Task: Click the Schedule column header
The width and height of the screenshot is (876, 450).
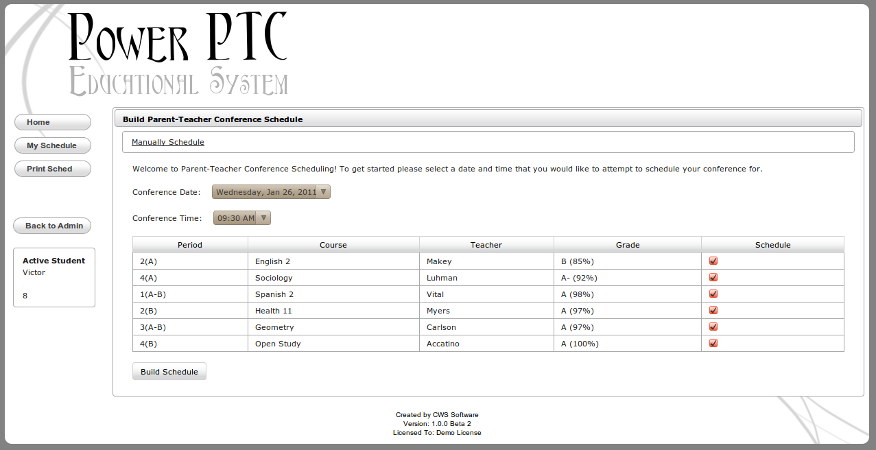Action: pos(773,245)
